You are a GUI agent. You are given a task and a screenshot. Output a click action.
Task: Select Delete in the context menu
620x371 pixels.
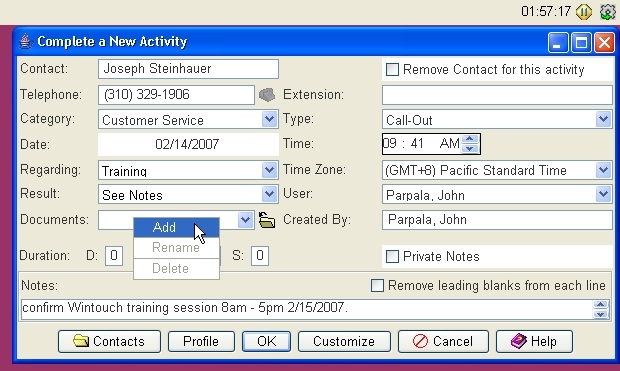176,269
